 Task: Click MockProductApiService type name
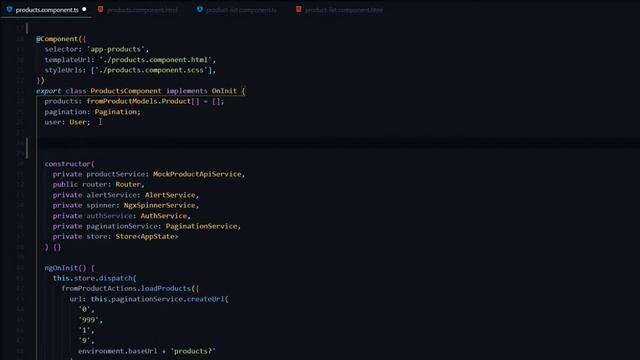(197, 174)
